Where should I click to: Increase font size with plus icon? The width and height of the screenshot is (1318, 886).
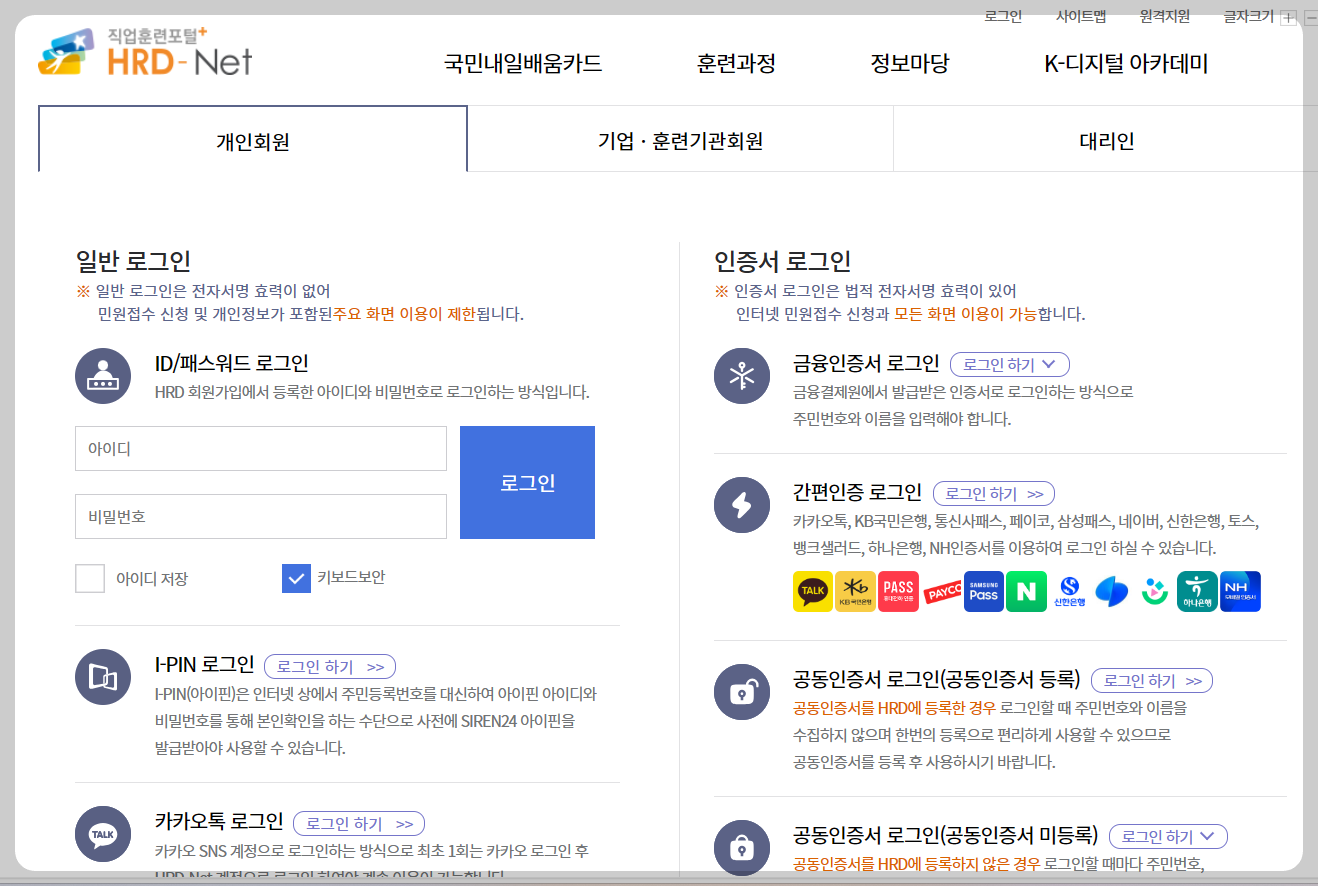(1288, 17)
